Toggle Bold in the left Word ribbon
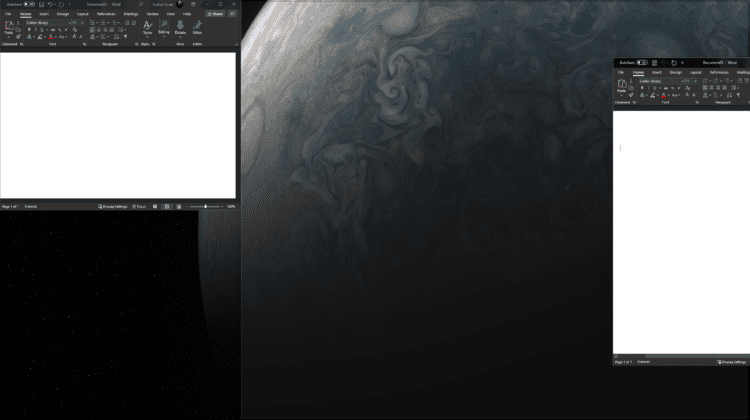Viewport: 750px width, 420px height. (x=29, y=30)
